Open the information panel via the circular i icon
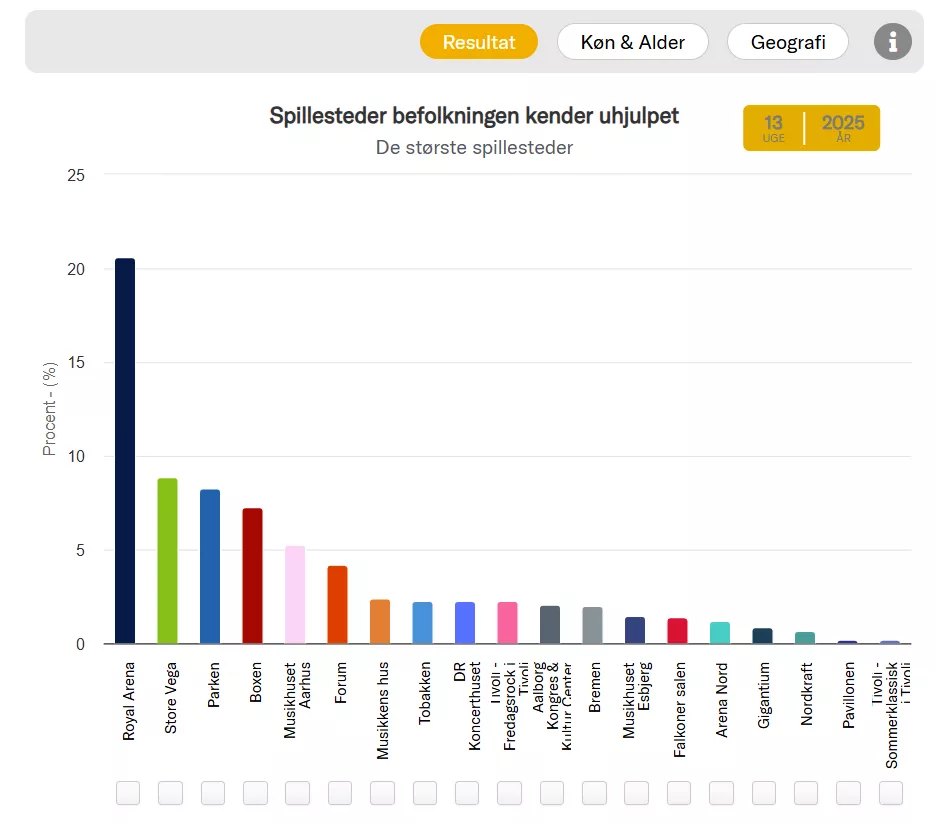Viewport: 936px width, 825px height. (892, 42)
